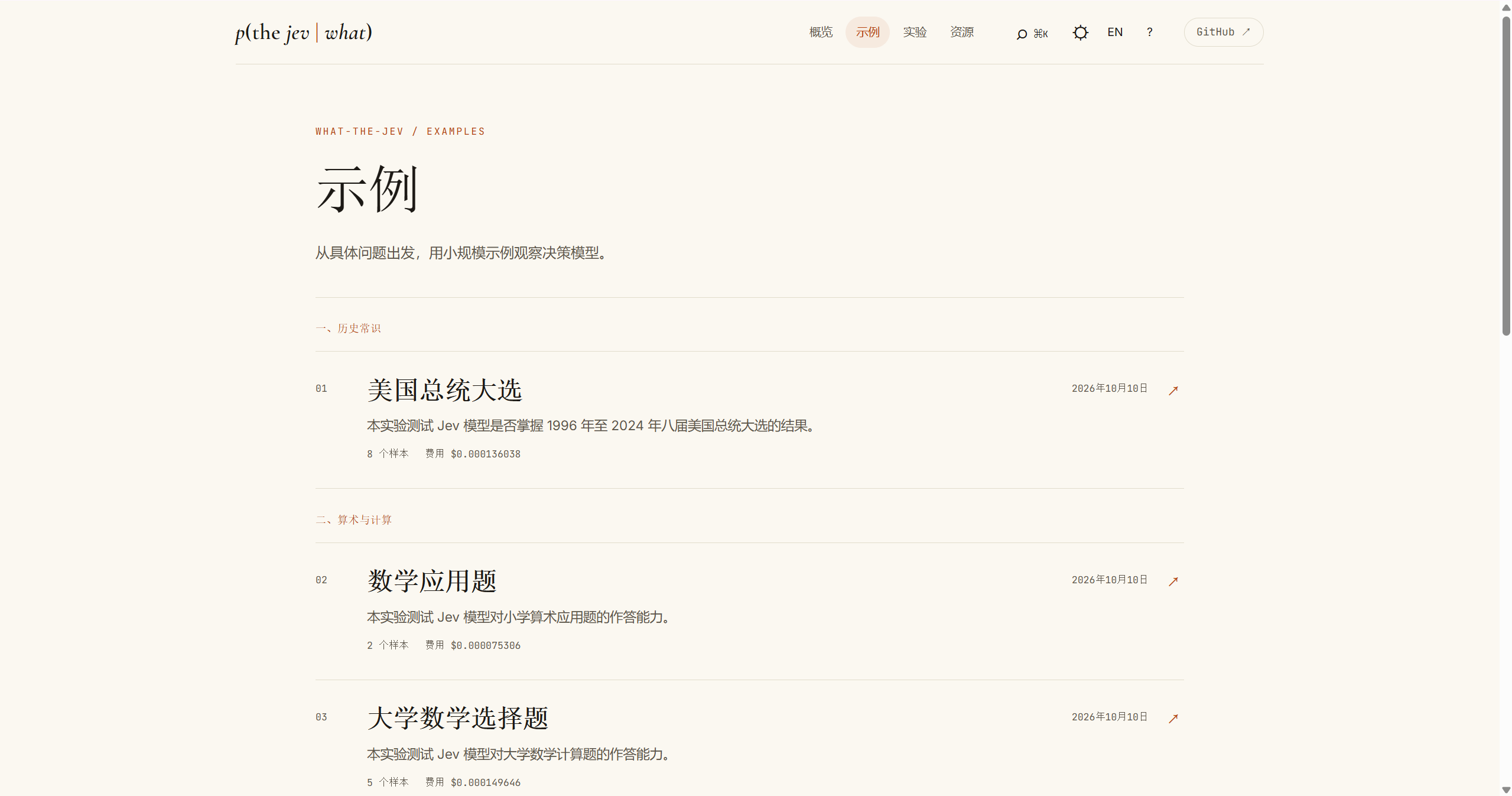
Task: Click the WHAT-THE-JEV / EXAMPLES breadcrumb
Action: (400, 131)
